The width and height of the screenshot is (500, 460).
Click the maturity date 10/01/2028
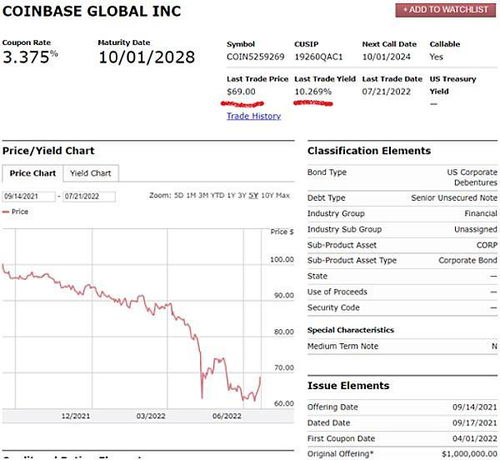coord(147,57)
